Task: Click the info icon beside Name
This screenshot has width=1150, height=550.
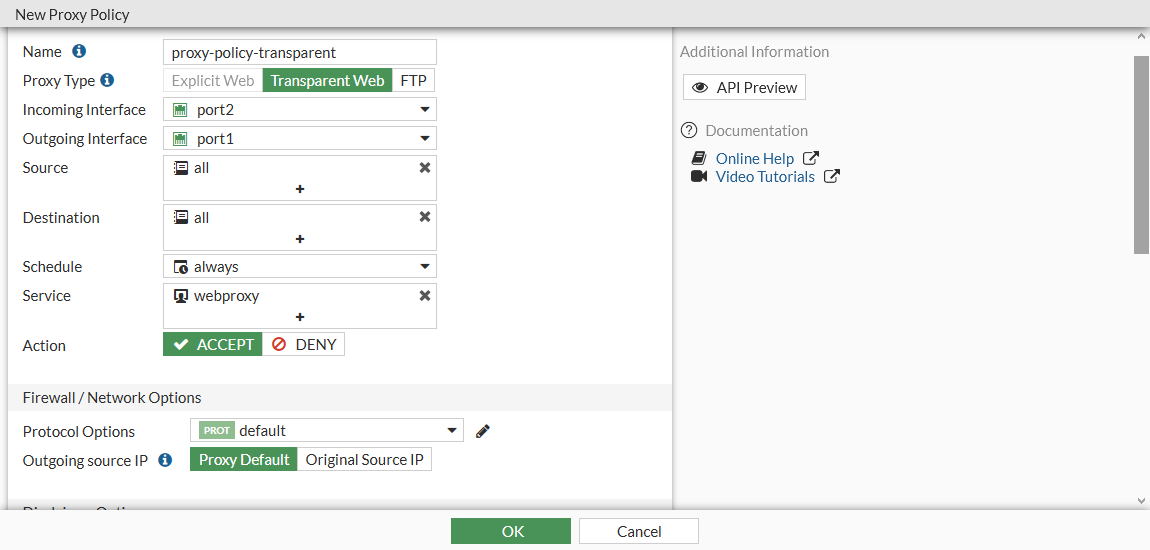Action: pos(79,51)
